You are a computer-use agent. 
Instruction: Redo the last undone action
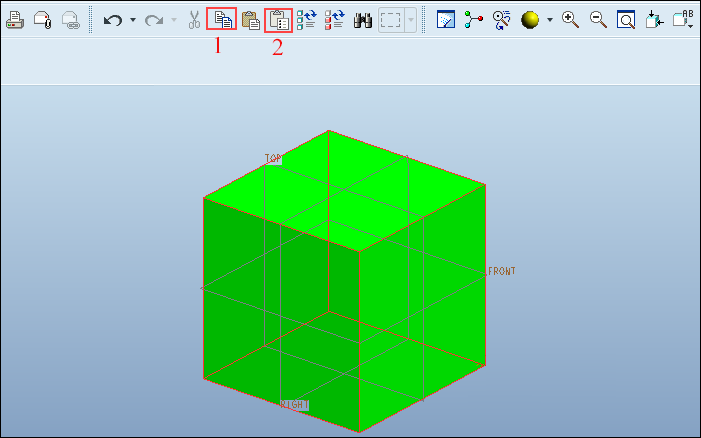pos(154,20)
